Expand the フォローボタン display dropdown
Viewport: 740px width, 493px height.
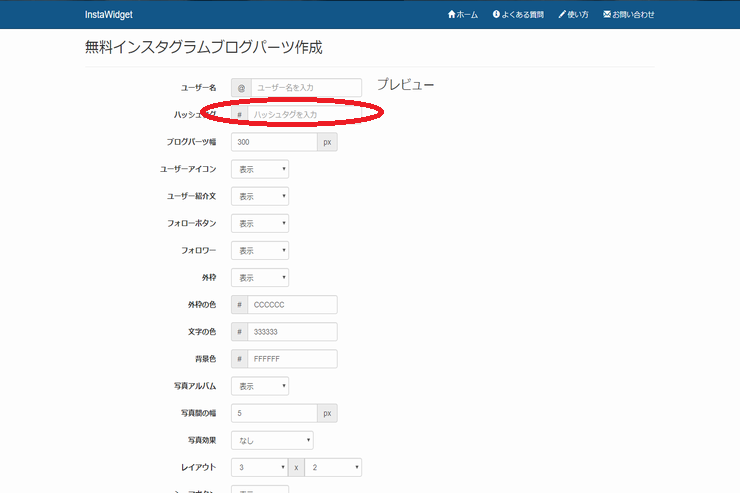[x=260, y=223]
